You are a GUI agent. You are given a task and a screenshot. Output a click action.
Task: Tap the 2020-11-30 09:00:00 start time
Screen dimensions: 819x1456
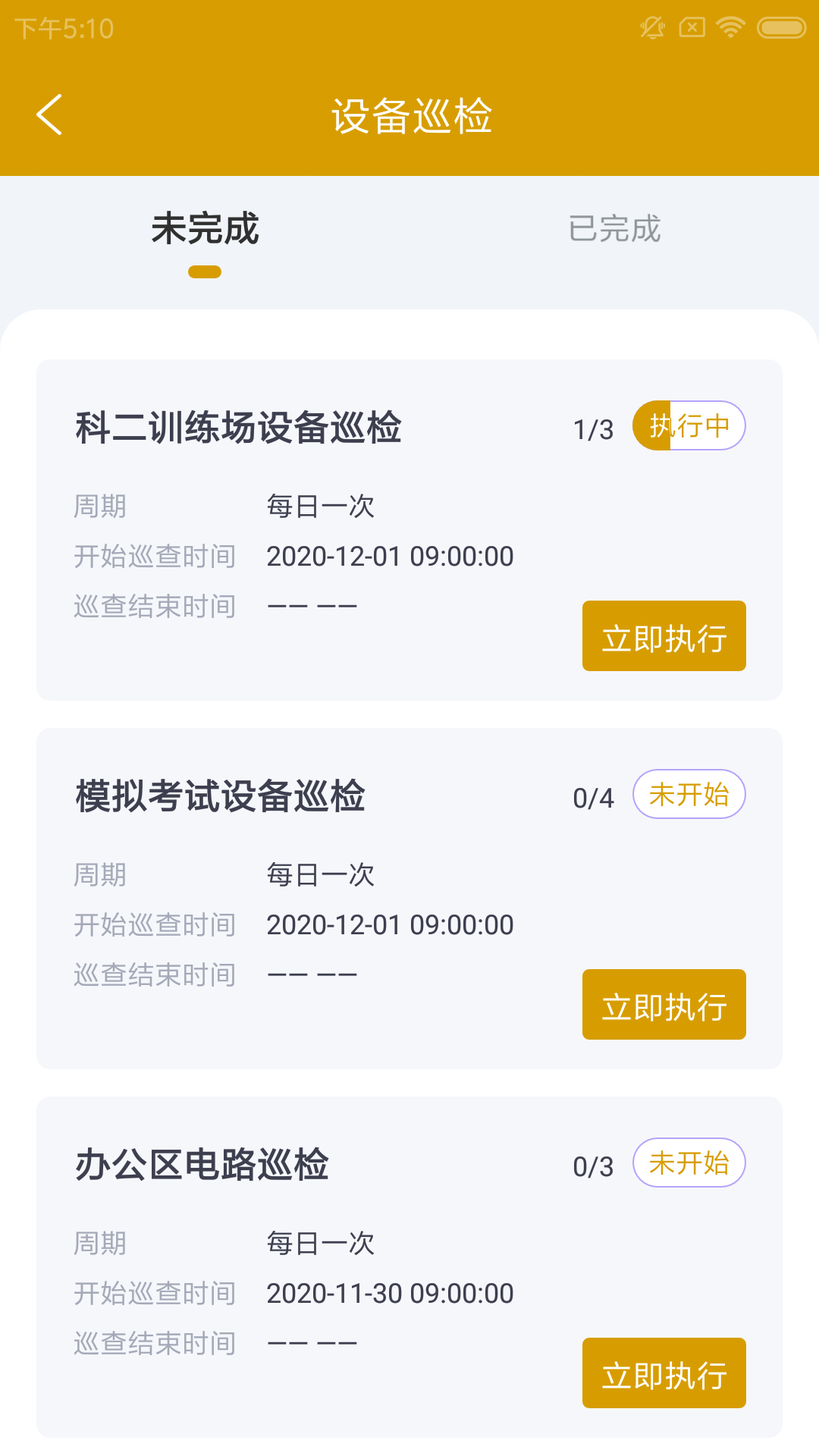click(390, 1293)
